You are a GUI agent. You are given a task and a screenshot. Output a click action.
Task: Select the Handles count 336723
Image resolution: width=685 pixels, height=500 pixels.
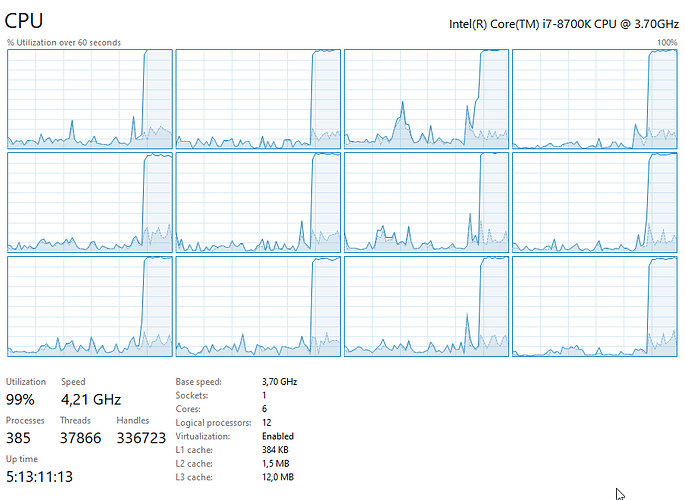(141, 438)
